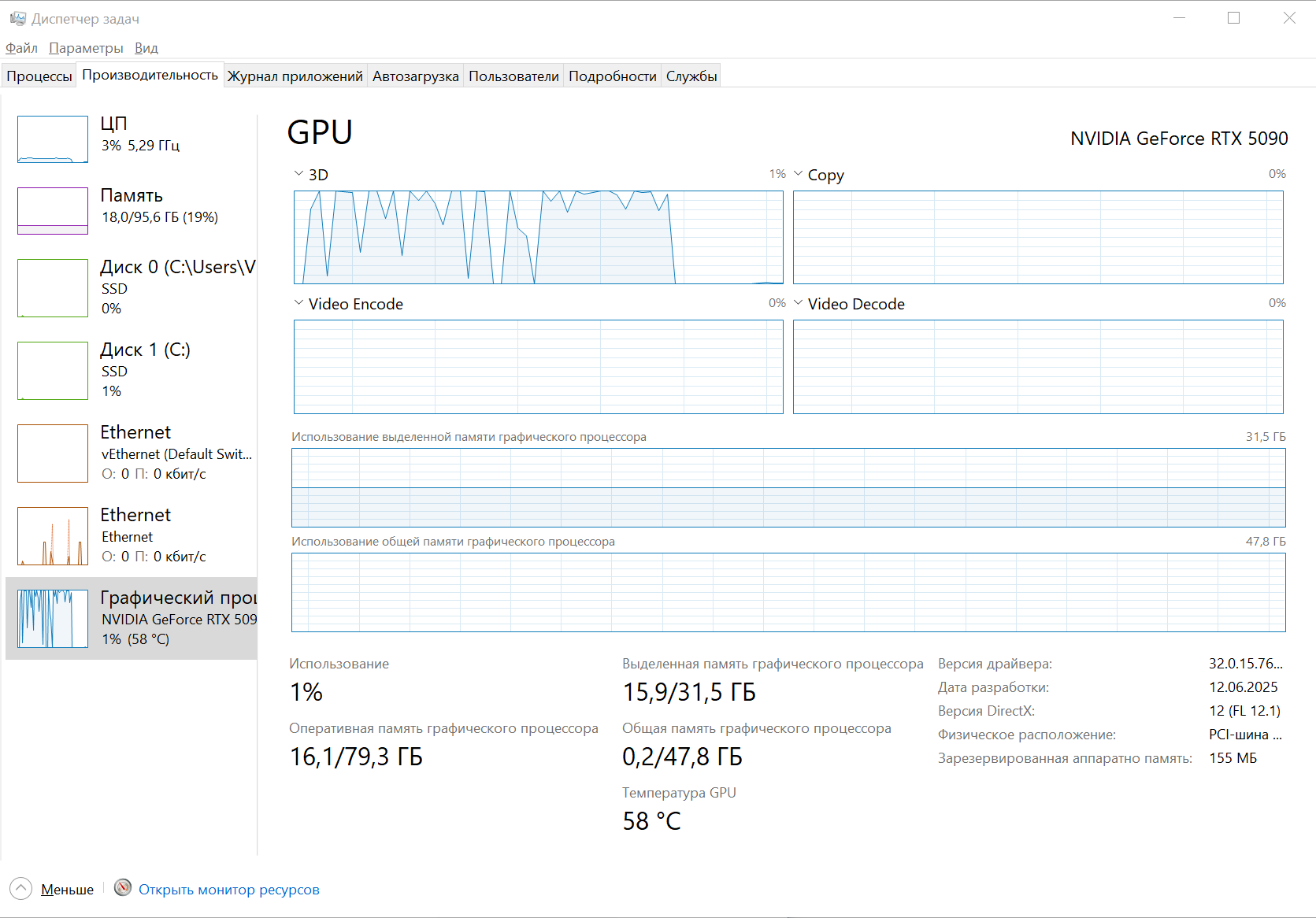The width and height of the screenshot is (1316, 918).
Task: Select vEthernet Default Switch adapter graph
Action: (53, 453)
